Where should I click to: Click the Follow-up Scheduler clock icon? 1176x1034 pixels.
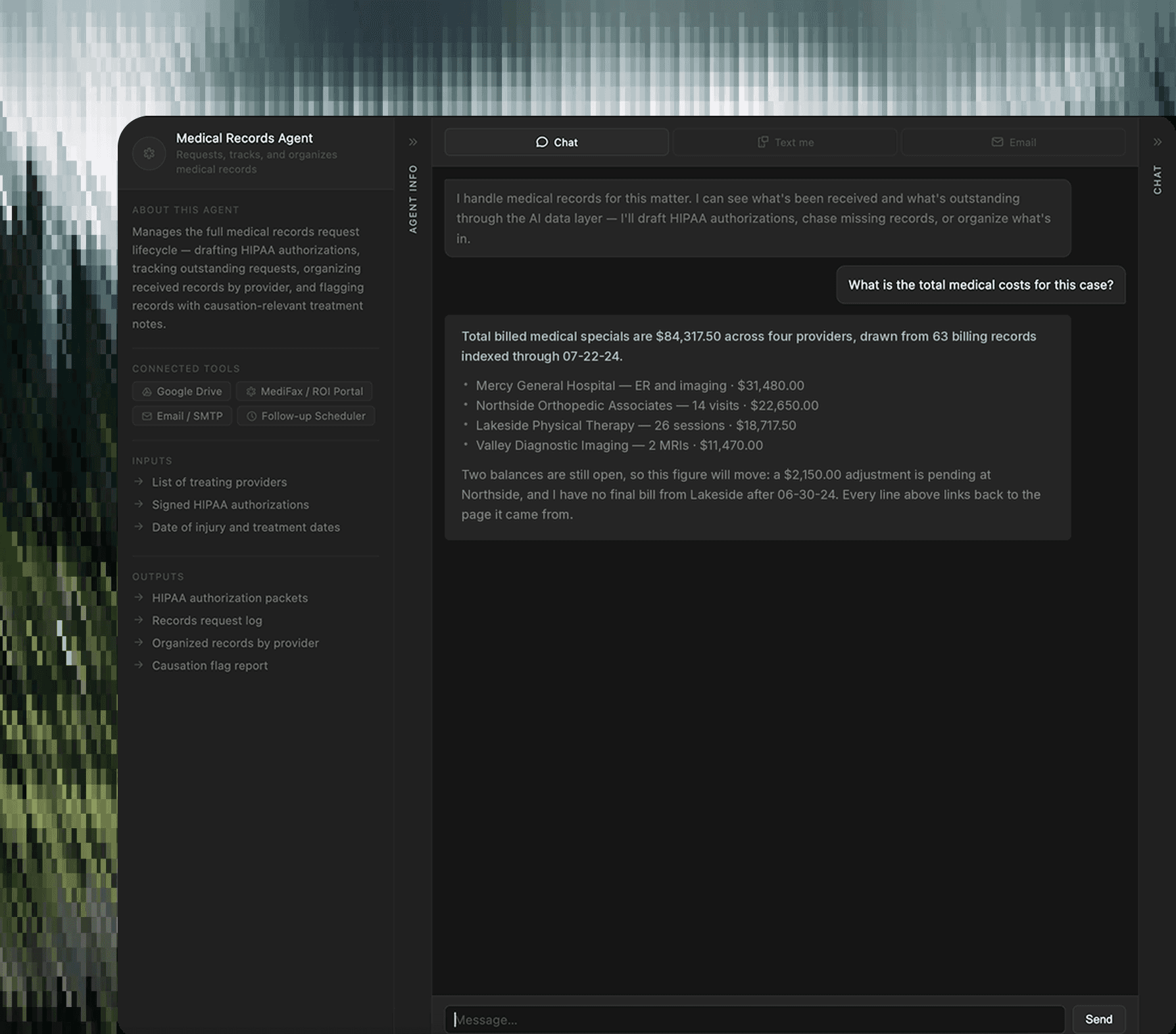pyautogui.click(x=251, y=416)
